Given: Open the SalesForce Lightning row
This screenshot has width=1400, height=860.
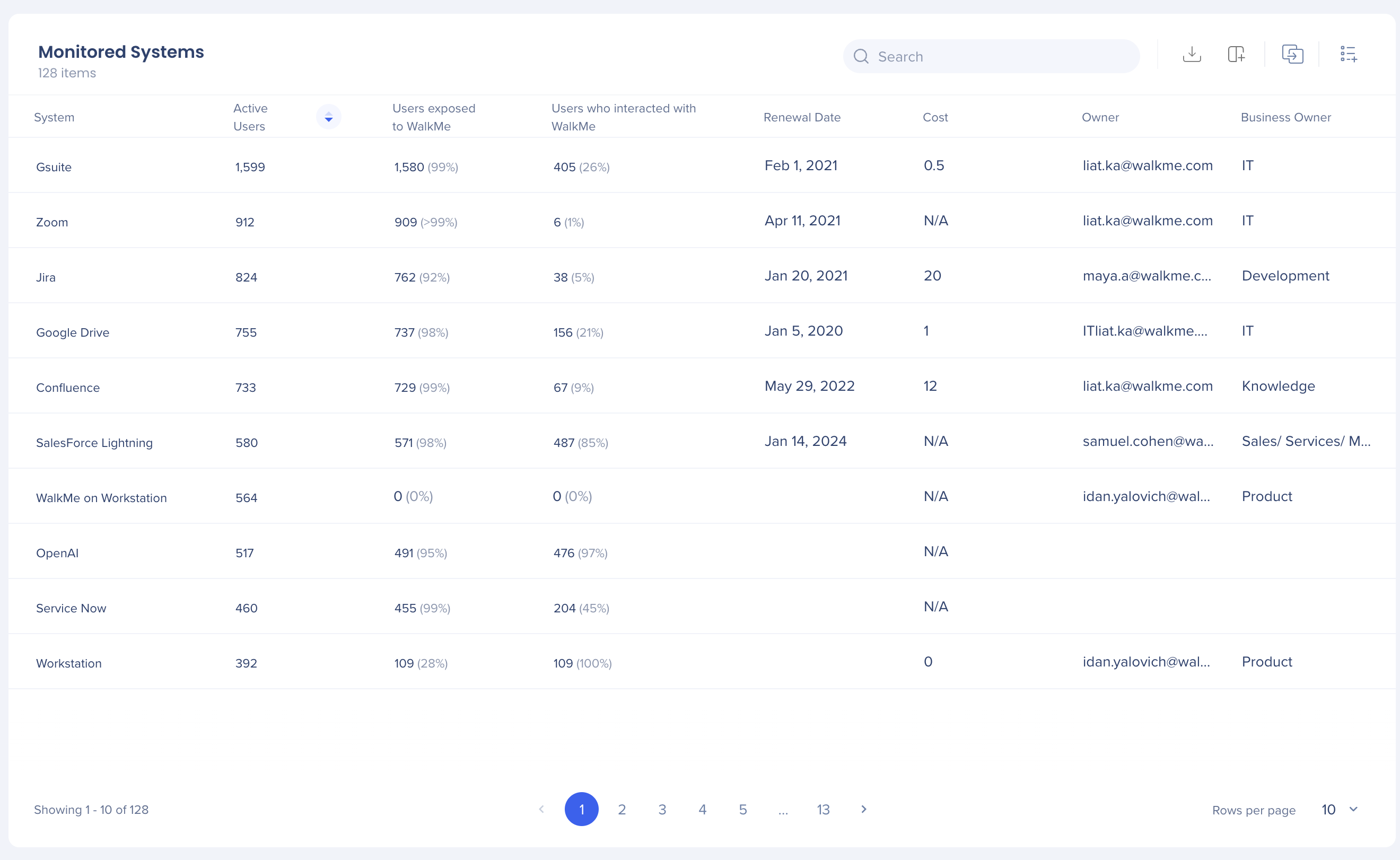Looking at the screenshot, I should (x=94, y=443).
